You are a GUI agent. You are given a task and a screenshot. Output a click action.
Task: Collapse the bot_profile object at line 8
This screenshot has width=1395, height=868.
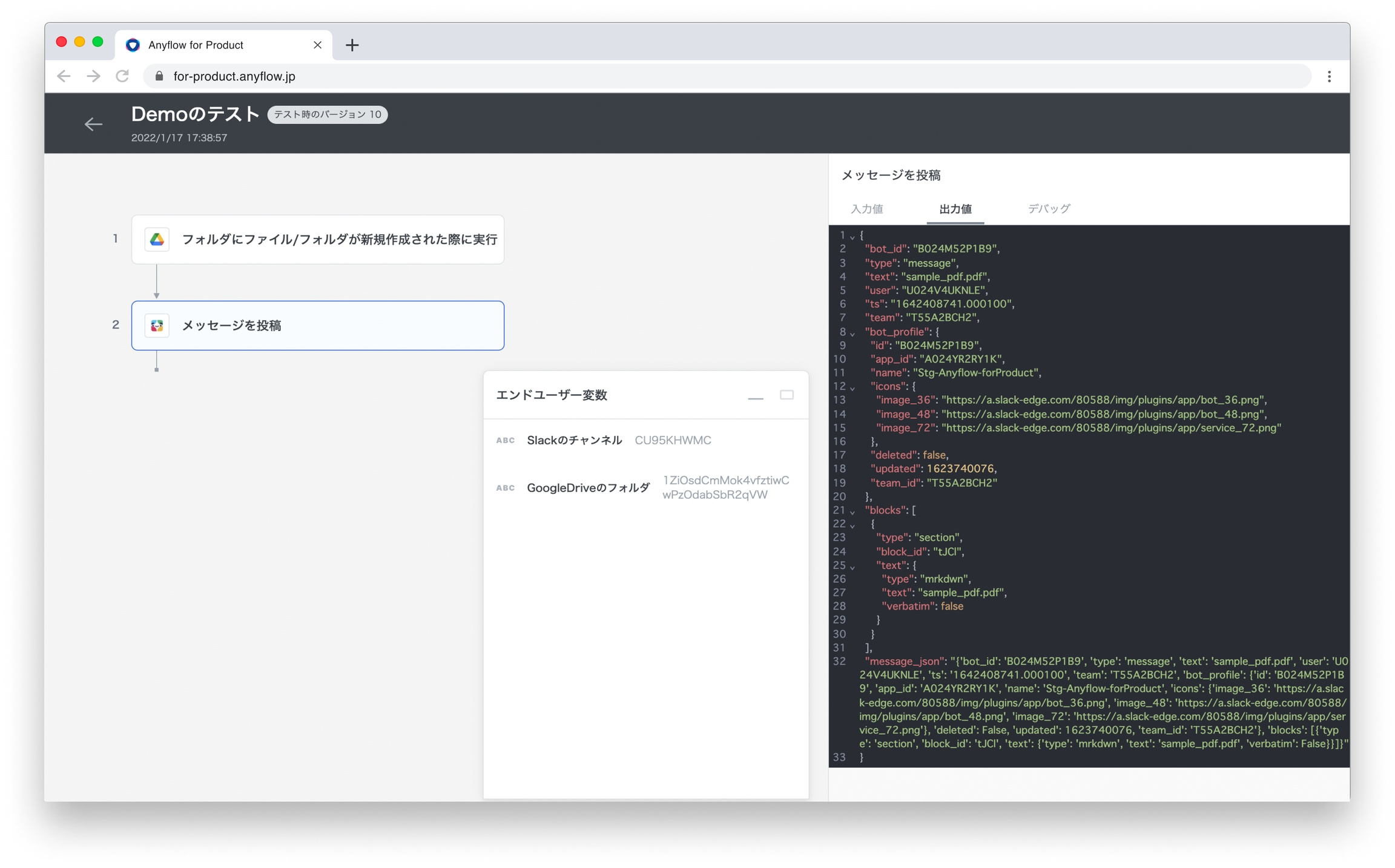point(852,334)
